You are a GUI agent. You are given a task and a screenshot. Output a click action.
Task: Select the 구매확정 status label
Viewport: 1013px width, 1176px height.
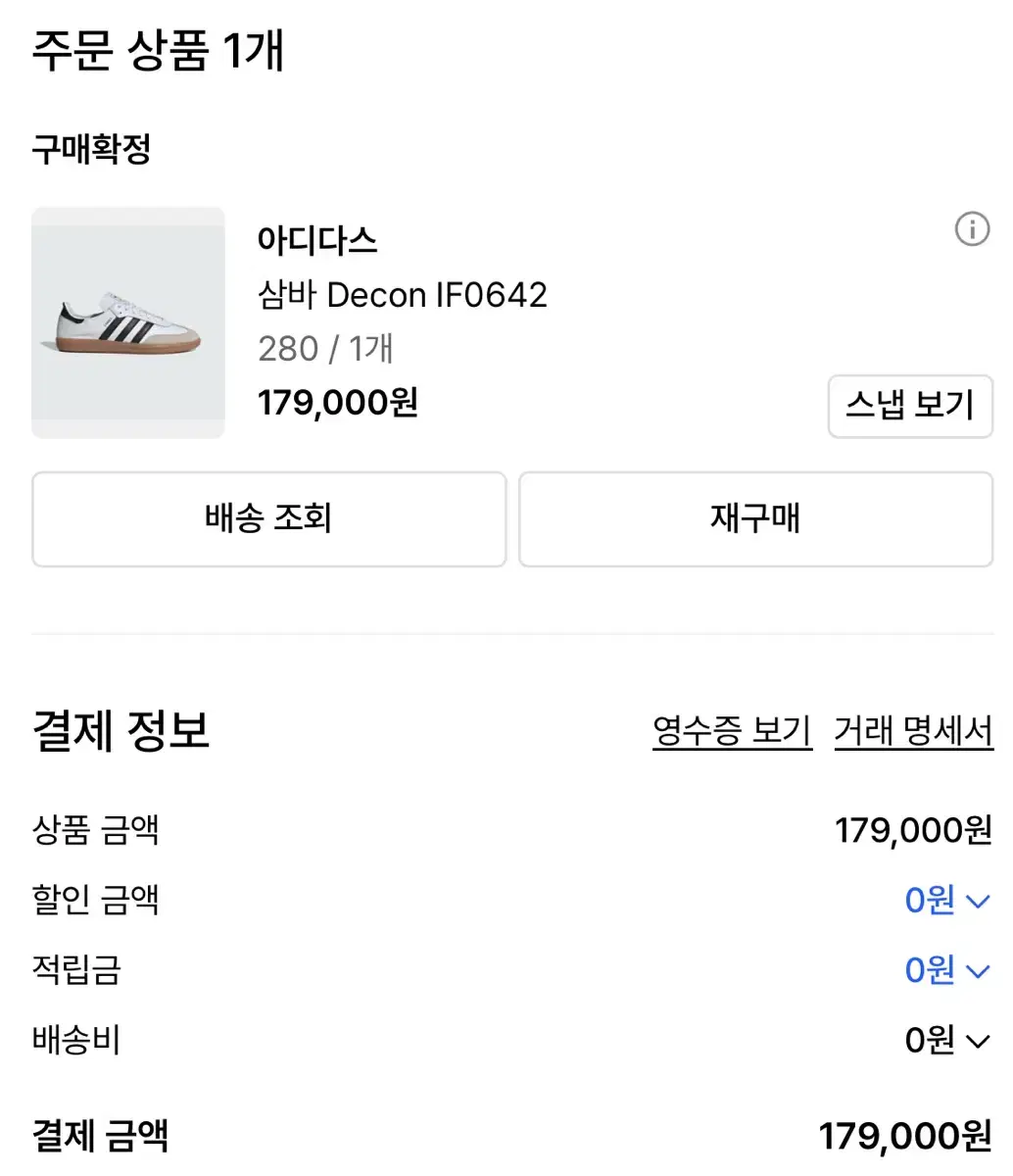coord(92,150)
